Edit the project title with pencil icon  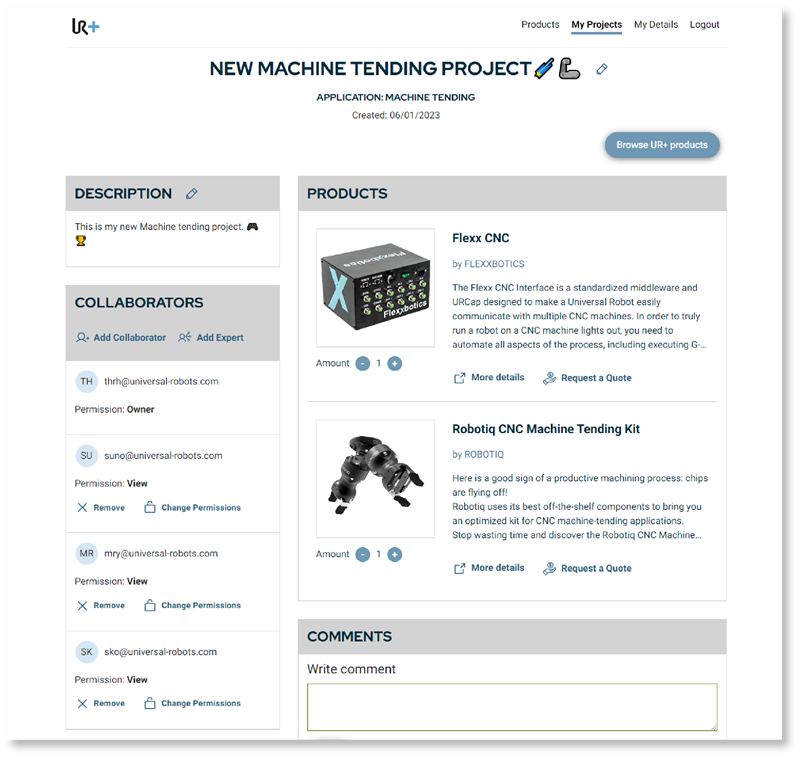pyautogui.click(x=602, y=69)
